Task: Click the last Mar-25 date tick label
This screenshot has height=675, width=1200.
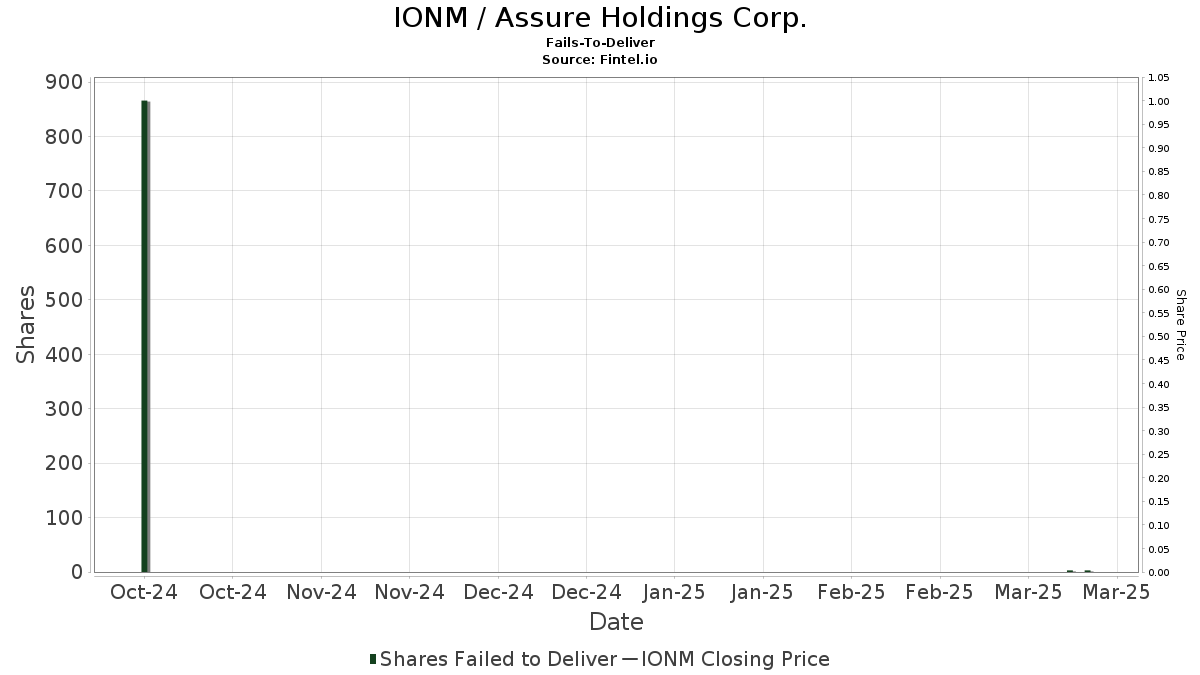Action: [x=1117, y=592]
